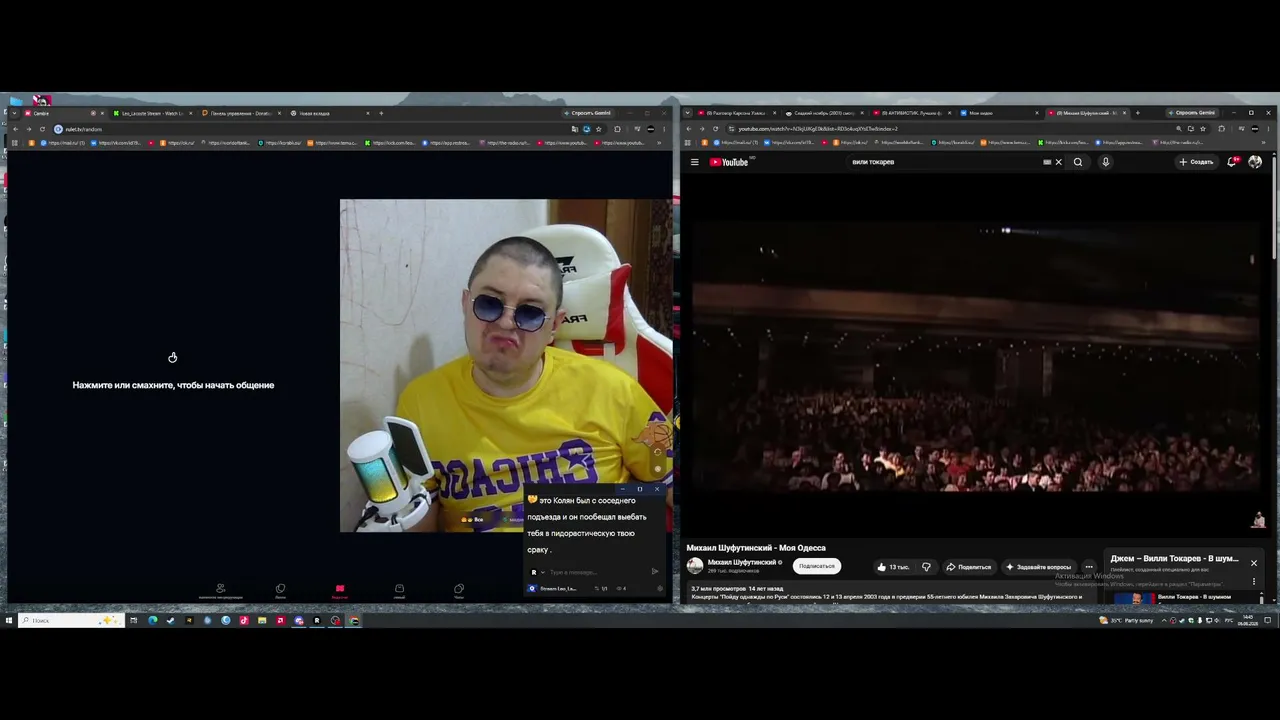
Task: Open the Windows Start button
Action: pos(8,620)
